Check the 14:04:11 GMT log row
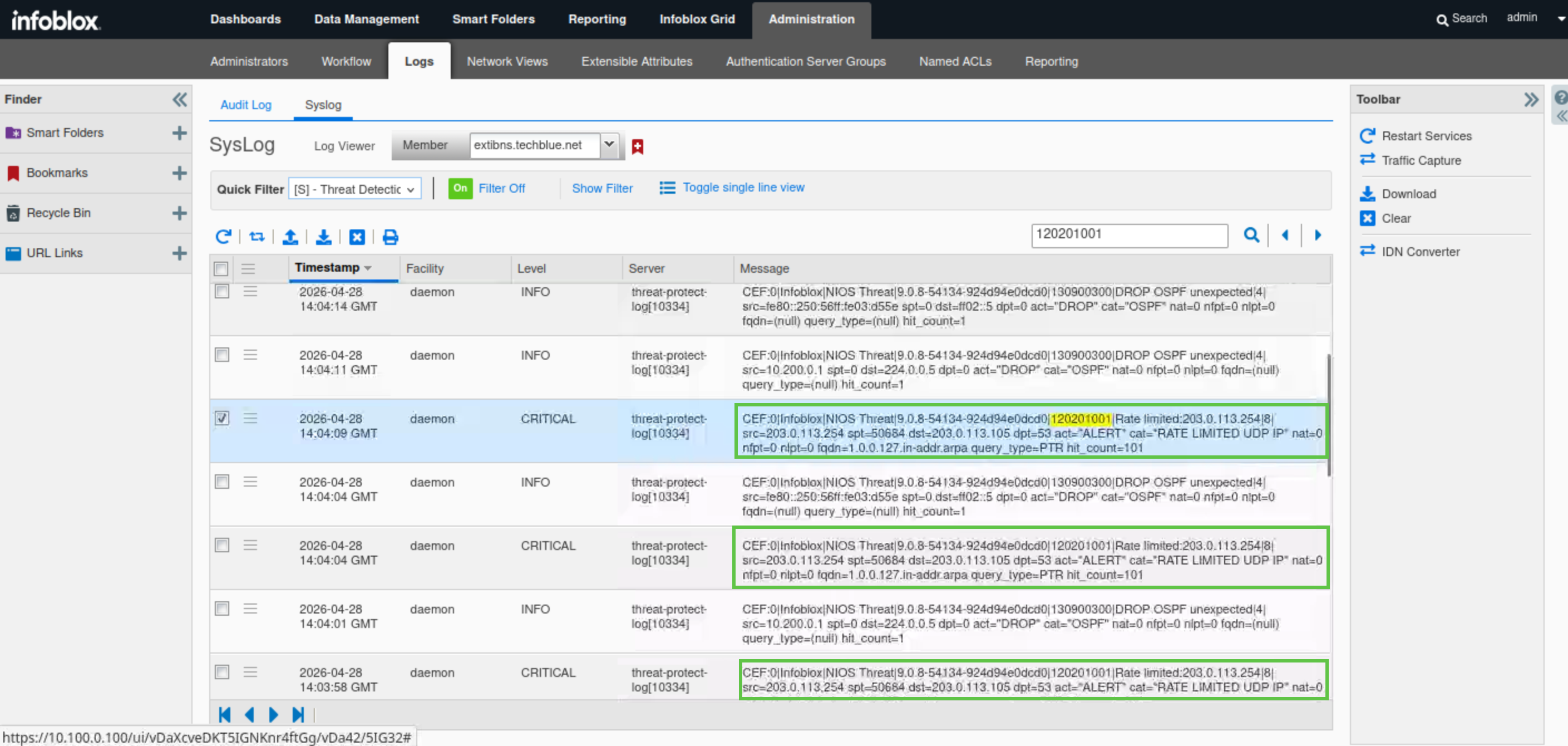Screen dimensions: 1568x746 (222, 355)
